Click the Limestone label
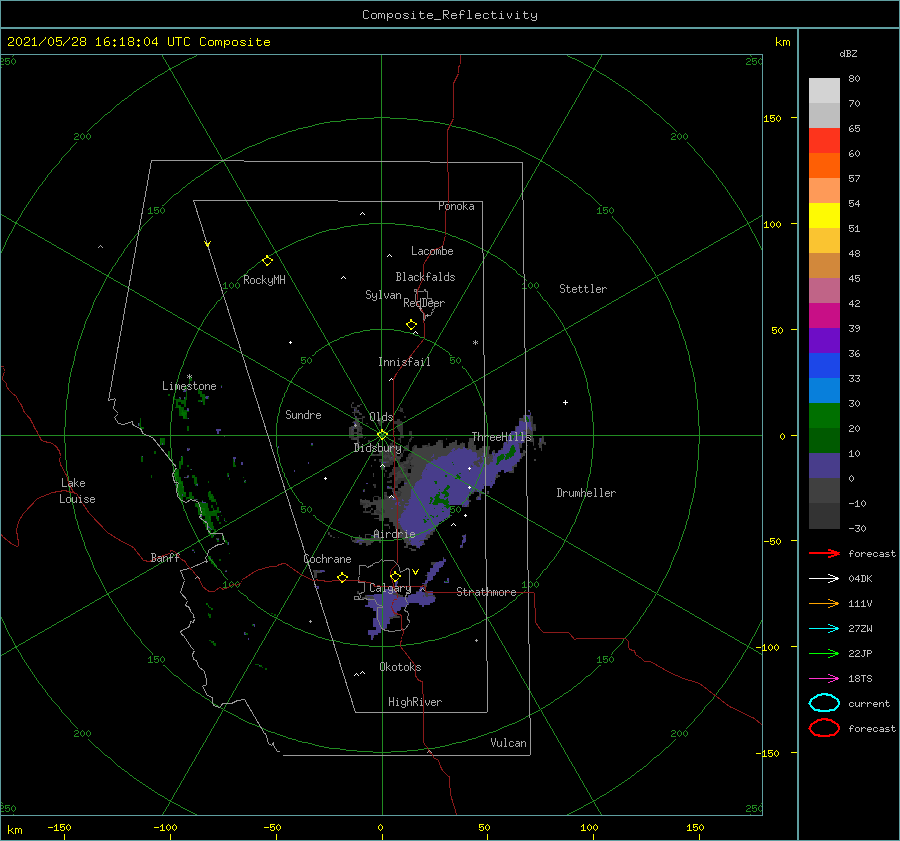 189,386
